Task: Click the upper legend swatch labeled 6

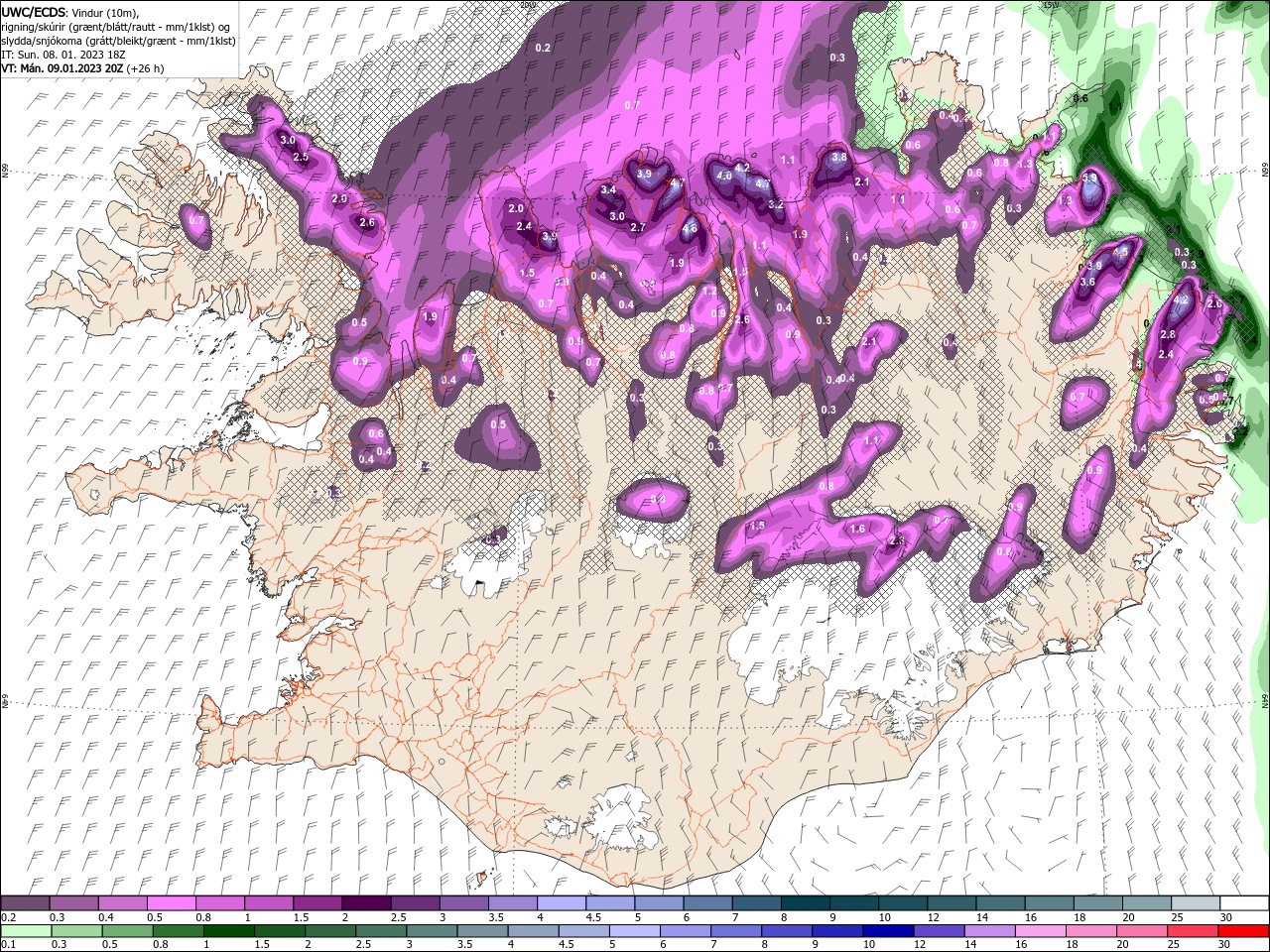Action: 706,903
